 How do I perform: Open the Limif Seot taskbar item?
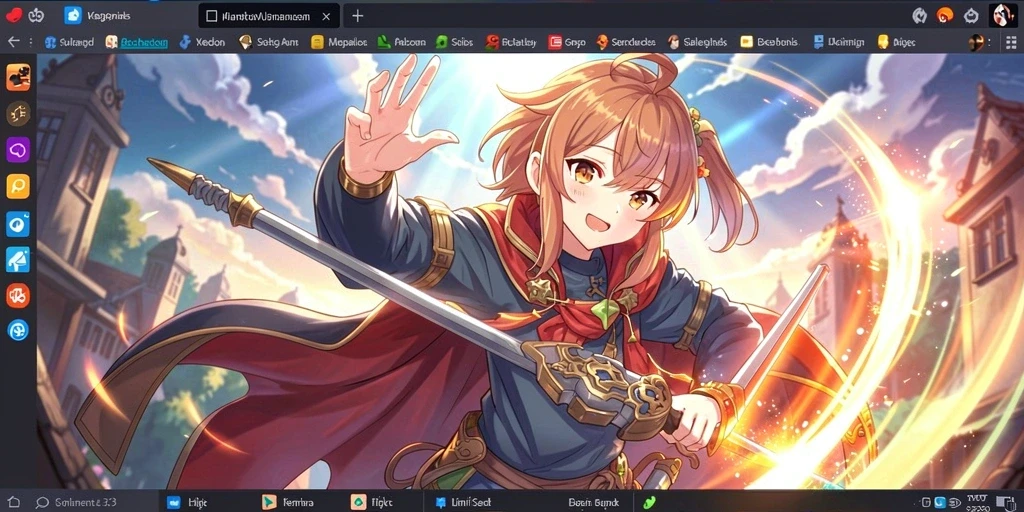coord(462,502)
